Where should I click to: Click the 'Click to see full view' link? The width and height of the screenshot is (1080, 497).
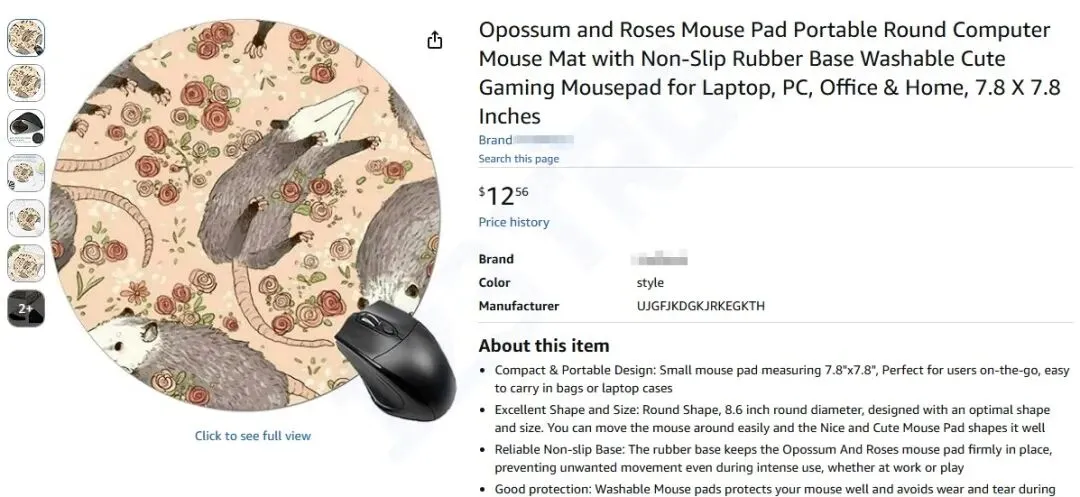click(253, 436)
